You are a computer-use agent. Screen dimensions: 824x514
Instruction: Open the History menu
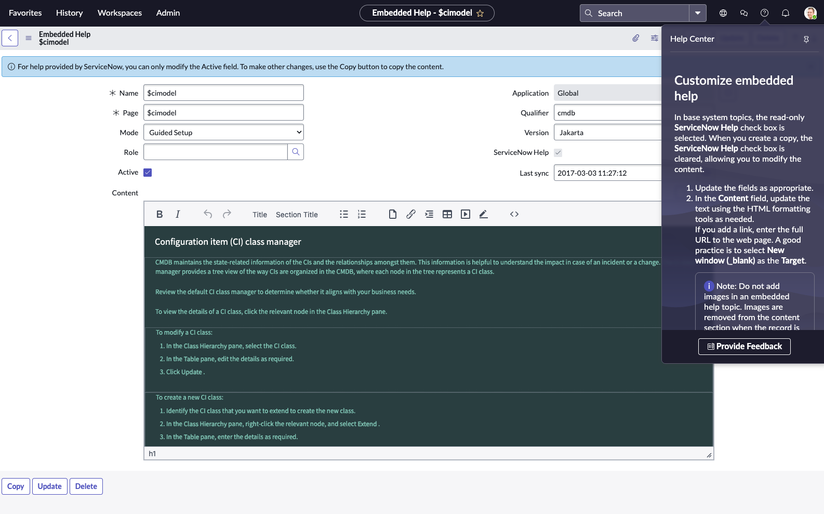click(69, 13)
